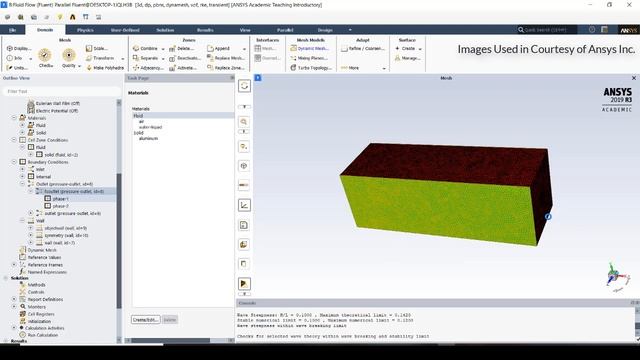640x360 pixels.
Task: Click the Replace Mesh tool
Action: click(x=225, y=58)
